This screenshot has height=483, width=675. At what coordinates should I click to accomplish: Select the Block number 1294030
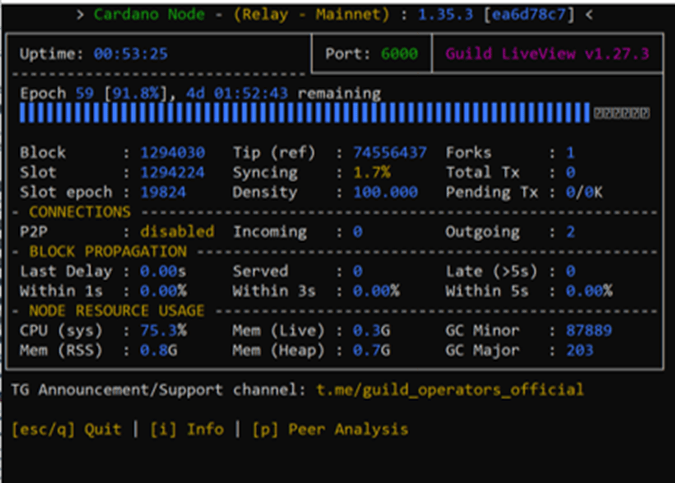pos(170,153)
